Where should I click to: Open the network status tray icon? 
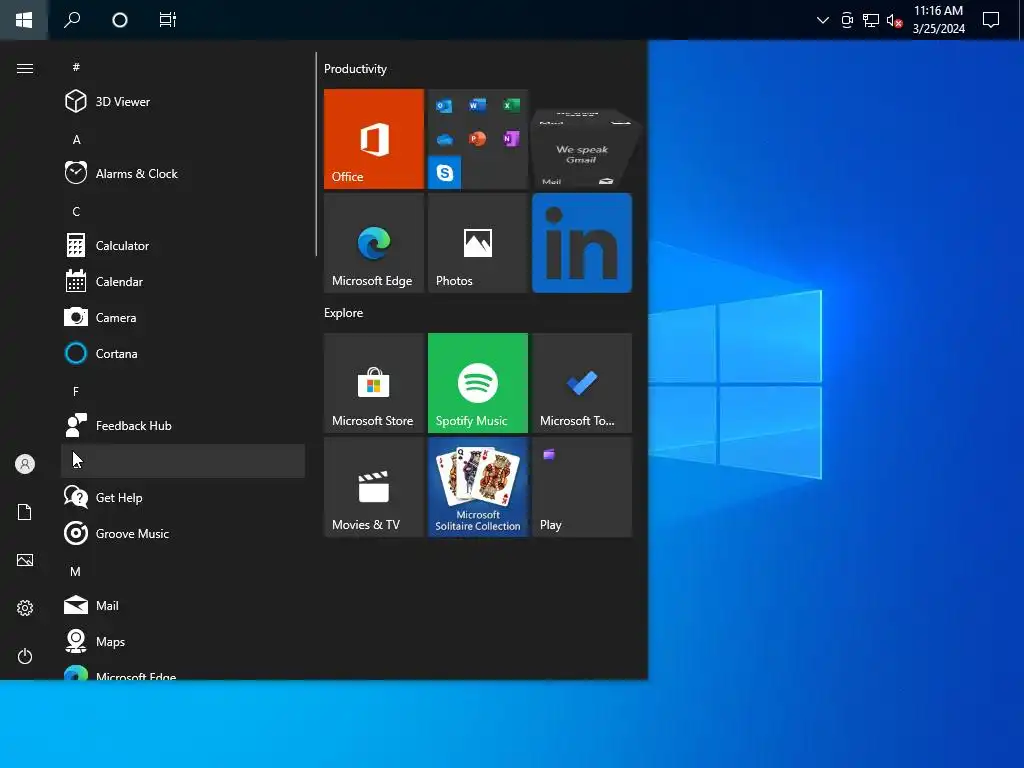tap(871, 20)
